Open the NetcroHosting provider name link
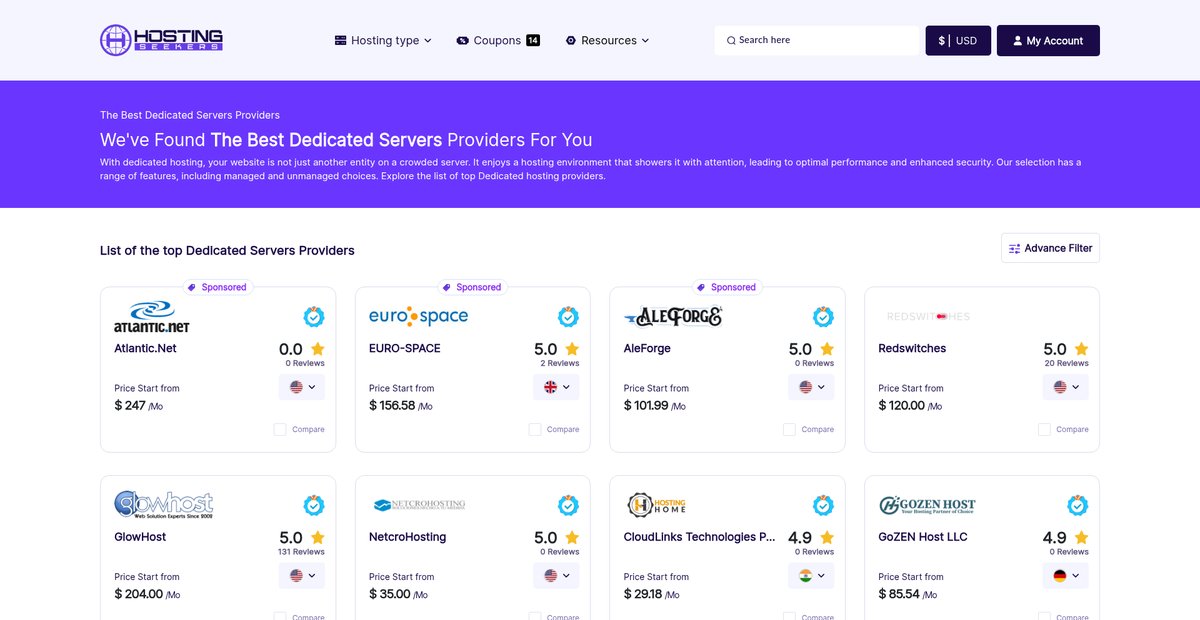This screenshot has height=620, width=1200. (408, 537)
